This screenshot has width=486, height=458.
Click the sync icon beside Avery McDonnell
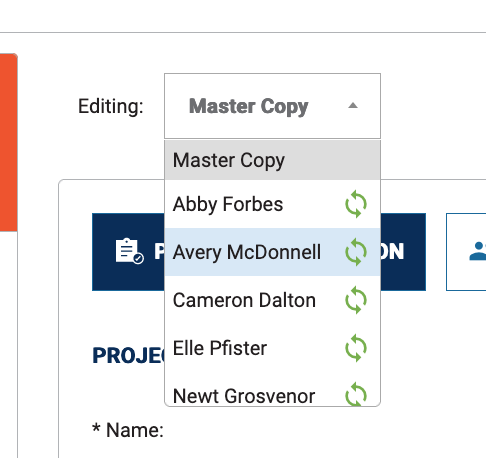[x=356, y=252]
